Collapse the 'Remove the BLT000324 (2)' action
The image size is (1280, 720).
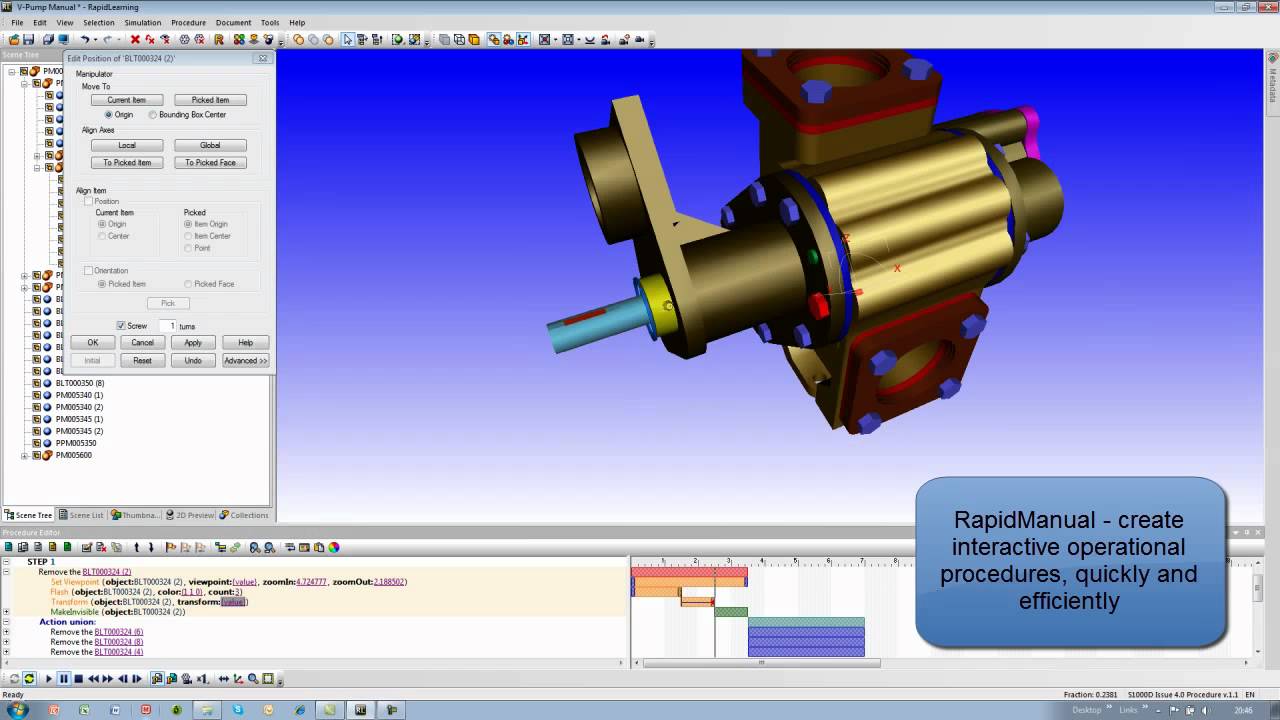(6, 572)
